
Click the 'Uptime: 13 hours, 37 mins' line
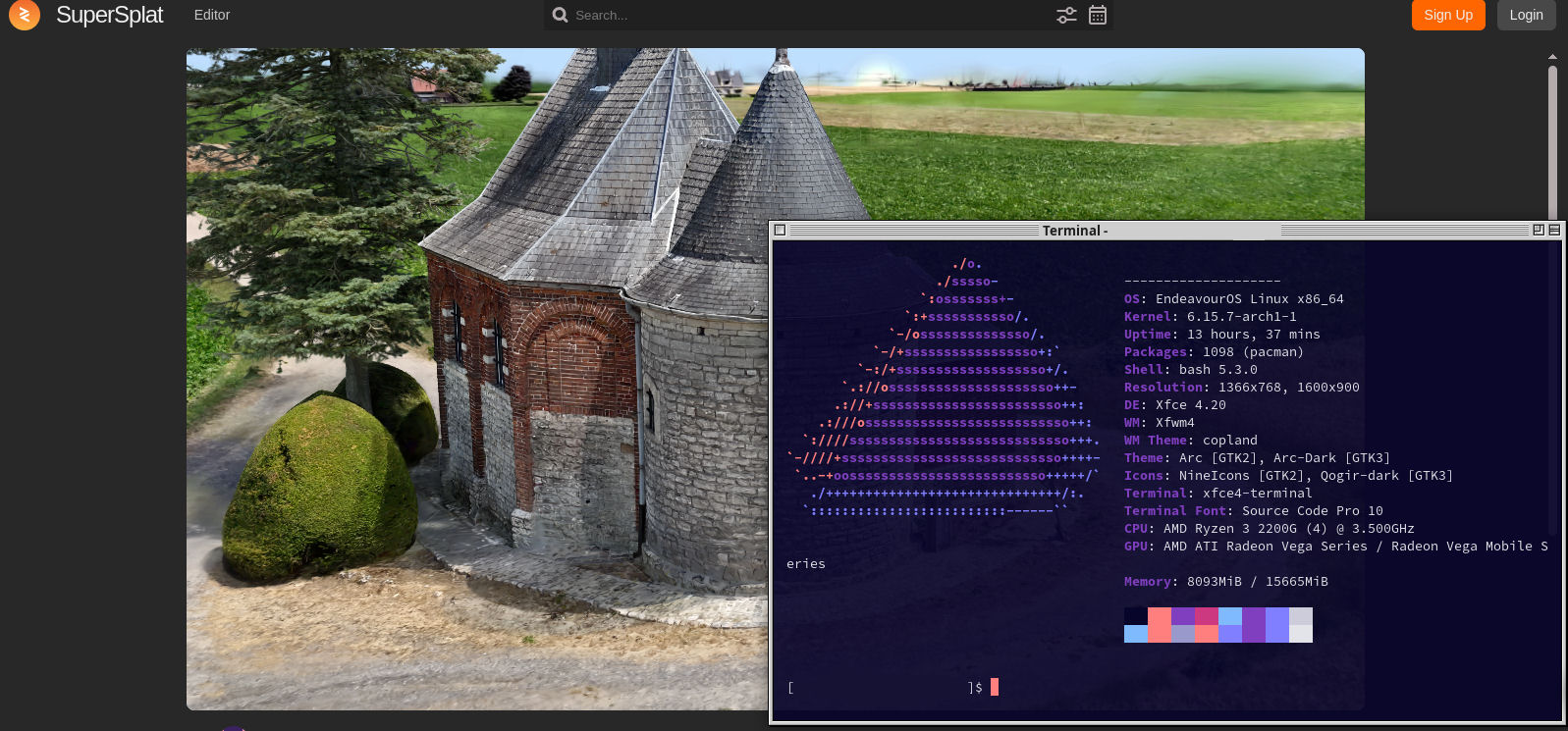[1221, 335]
